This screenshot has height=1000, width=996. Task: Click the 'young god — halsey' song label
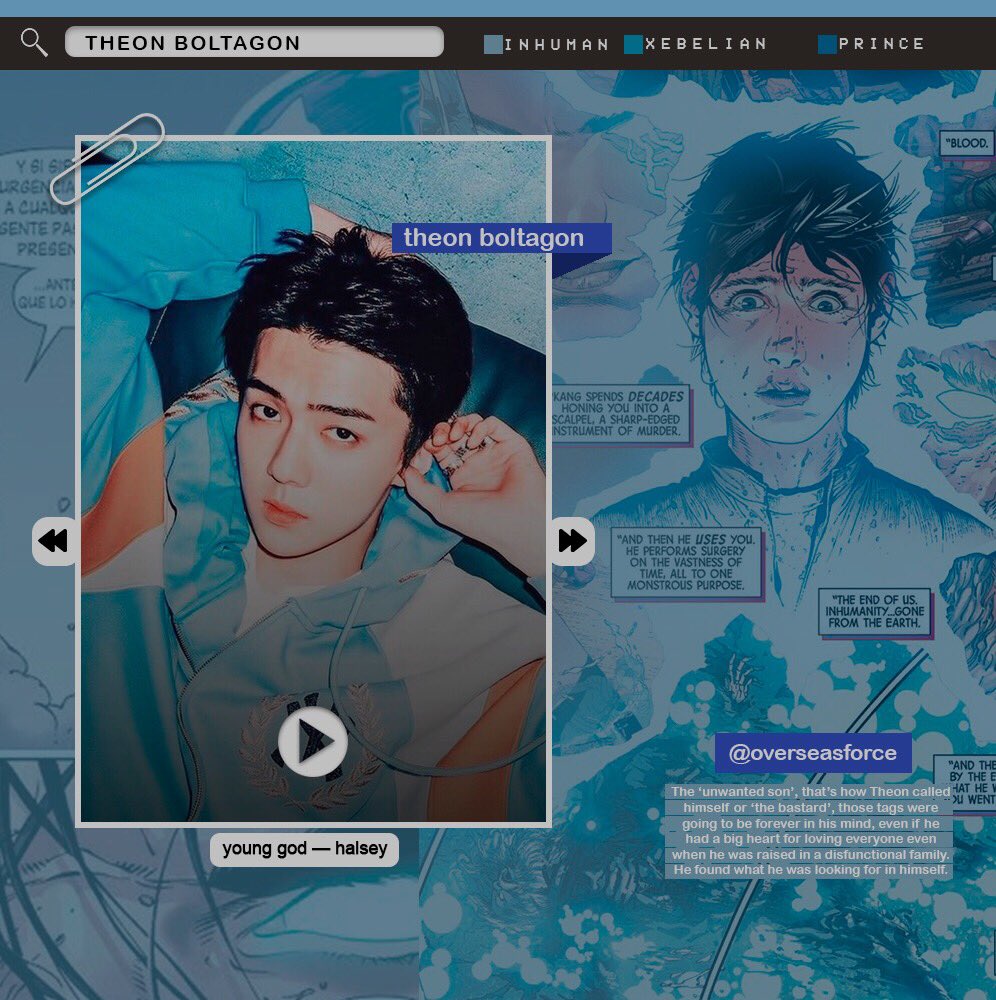coord(304,849)
